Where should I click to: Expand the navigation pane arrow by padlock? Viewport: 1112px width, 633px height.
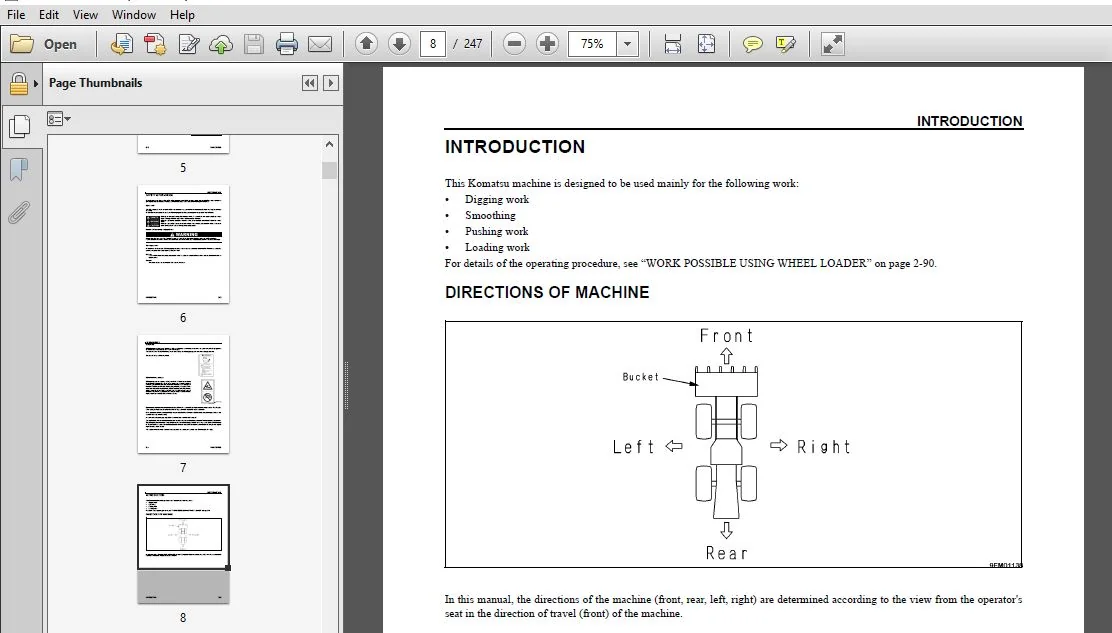click(x=36, y=84)
